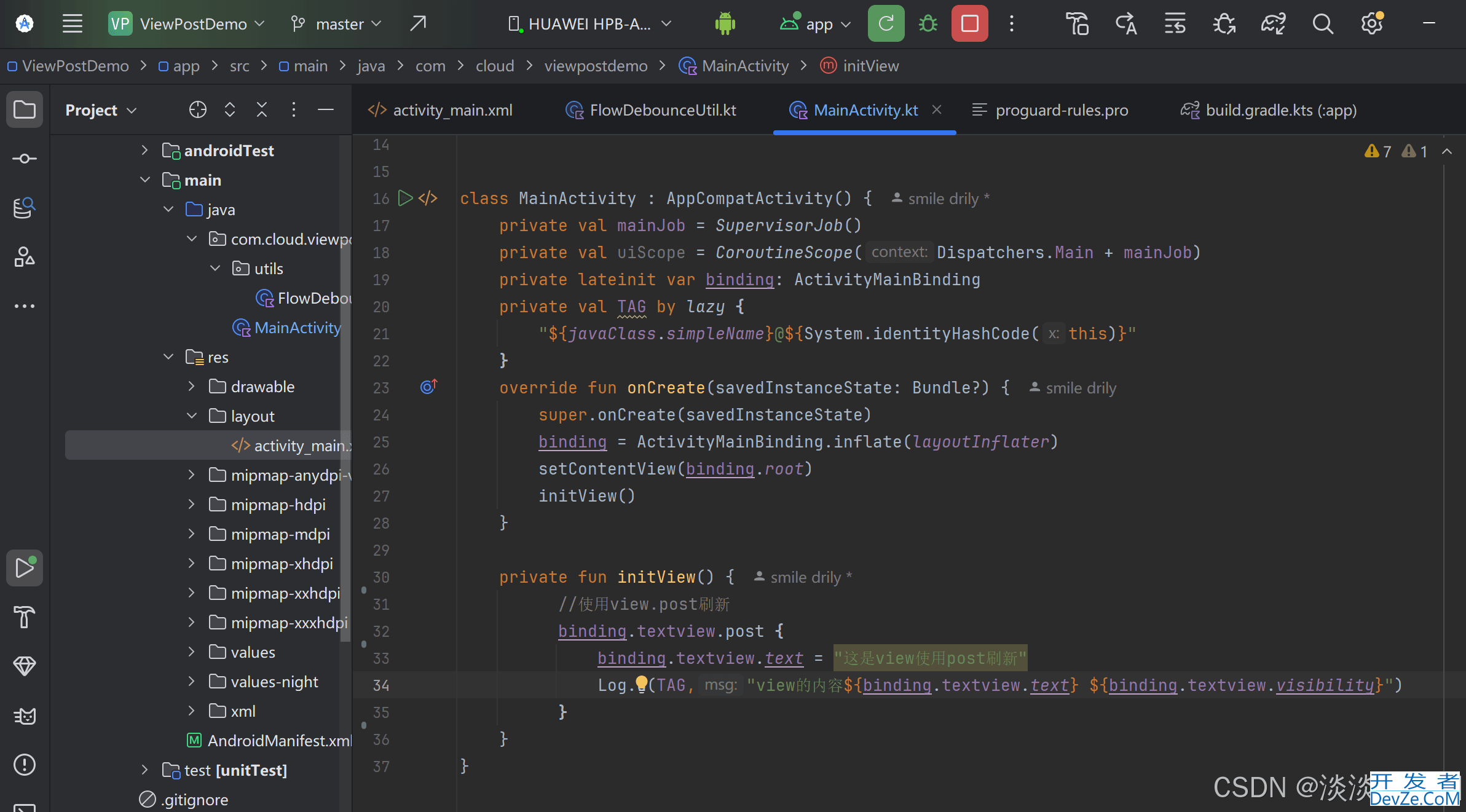Select AndroidManifest.xml in project tree
The image size is (1466, 812).
coord(269,741)
